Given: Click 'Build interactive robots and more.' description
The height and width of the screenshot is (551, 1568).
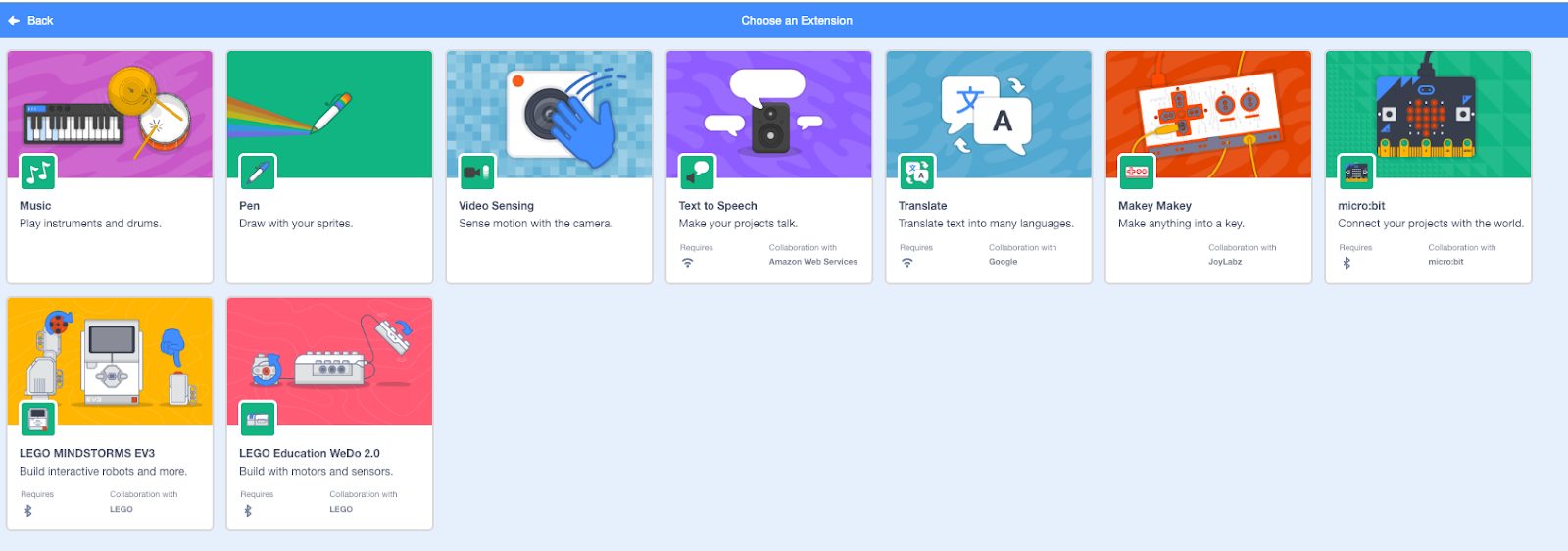Looking at the screenshot, I should 103,471.
